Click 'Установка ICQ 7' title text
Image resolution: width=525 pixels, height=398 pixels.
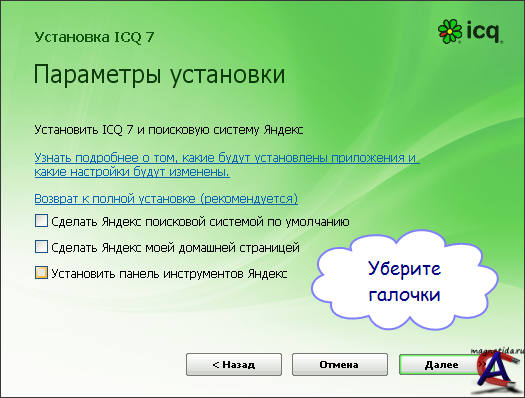point(94,37)
